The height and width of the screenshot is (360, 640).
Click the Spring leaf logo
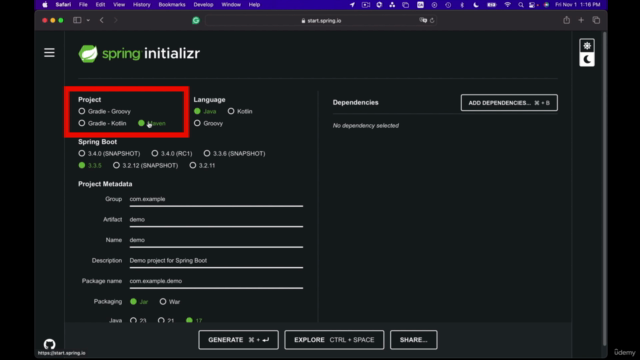point(88,53)
